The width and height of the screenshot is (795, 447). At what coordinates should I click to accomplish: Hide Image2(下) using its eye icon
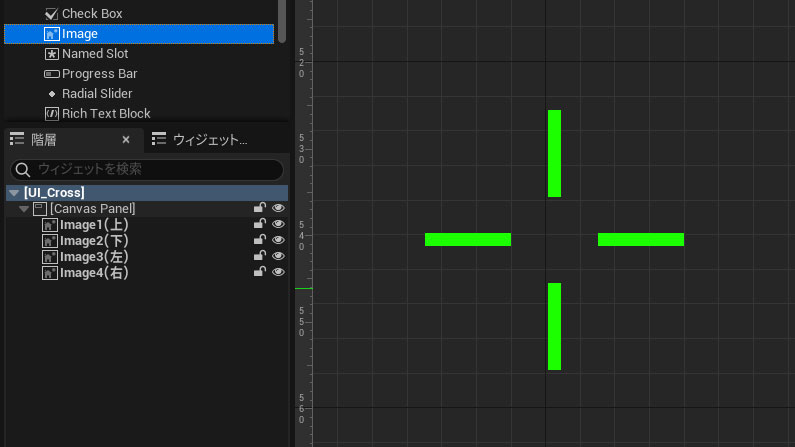point(278,240)
